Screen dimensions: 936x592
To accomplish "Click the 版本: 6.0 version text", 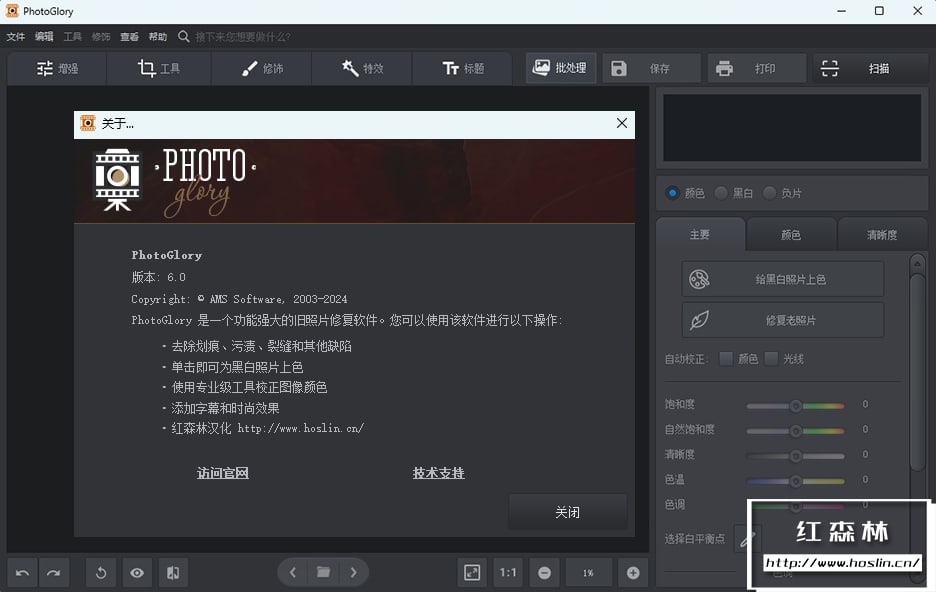I will (x=159, y=277).
